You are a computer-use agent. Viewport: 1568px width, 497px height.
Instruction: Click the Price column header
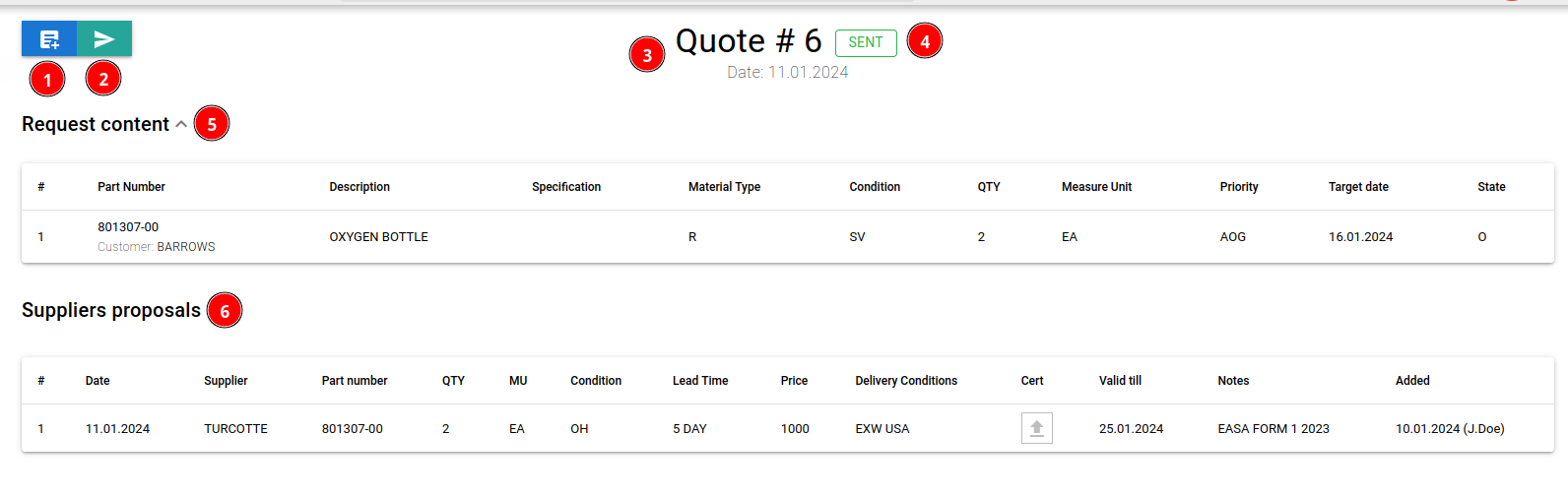794,381
